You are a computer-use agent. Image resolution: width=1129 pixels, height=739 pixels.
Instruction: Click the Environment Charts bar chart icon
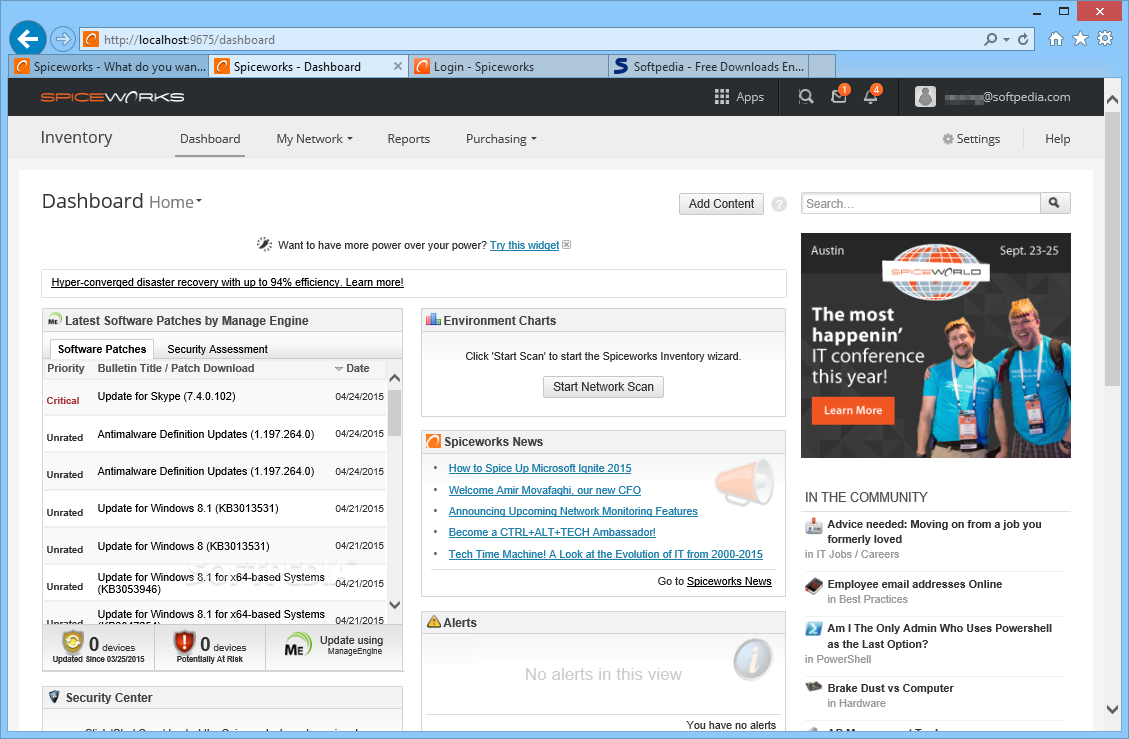[x=433, y=319]
